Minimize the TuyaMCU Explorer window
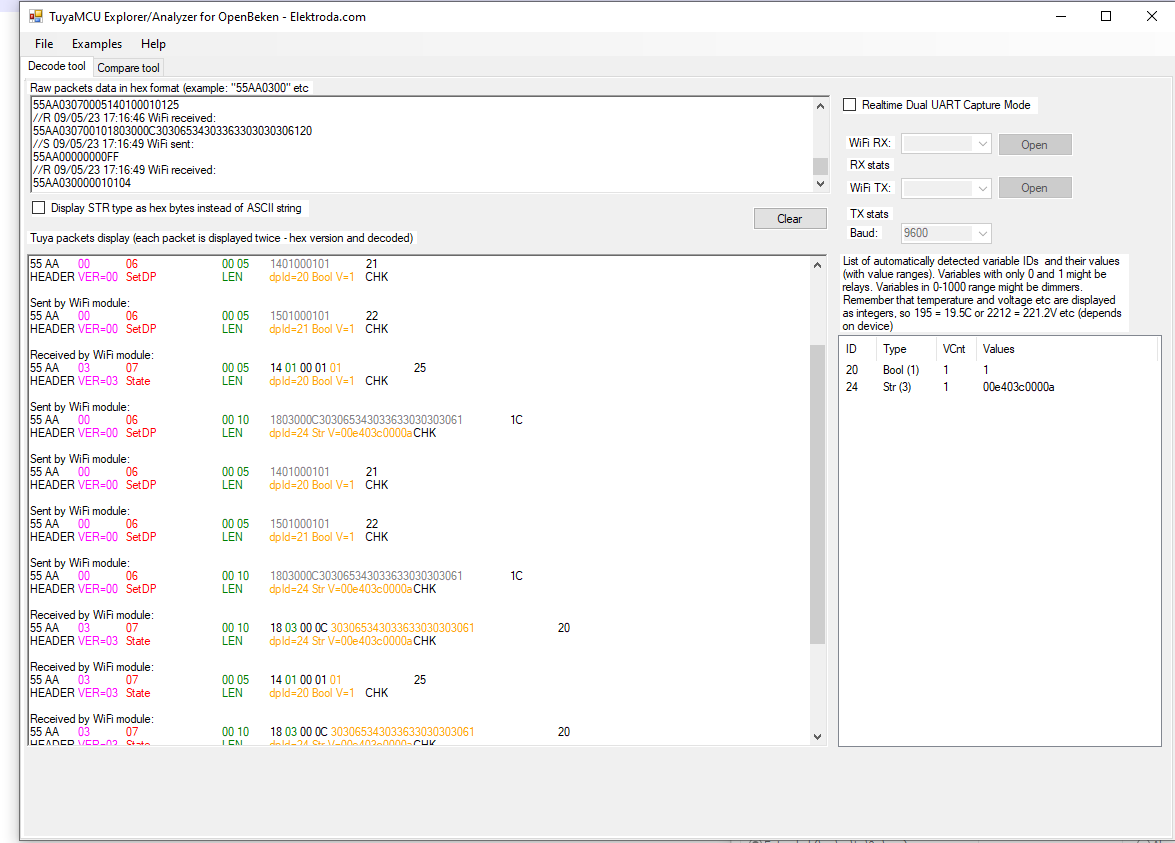Image resolution: width=1175 pixels, height=843 pixels. [1060, 16]
